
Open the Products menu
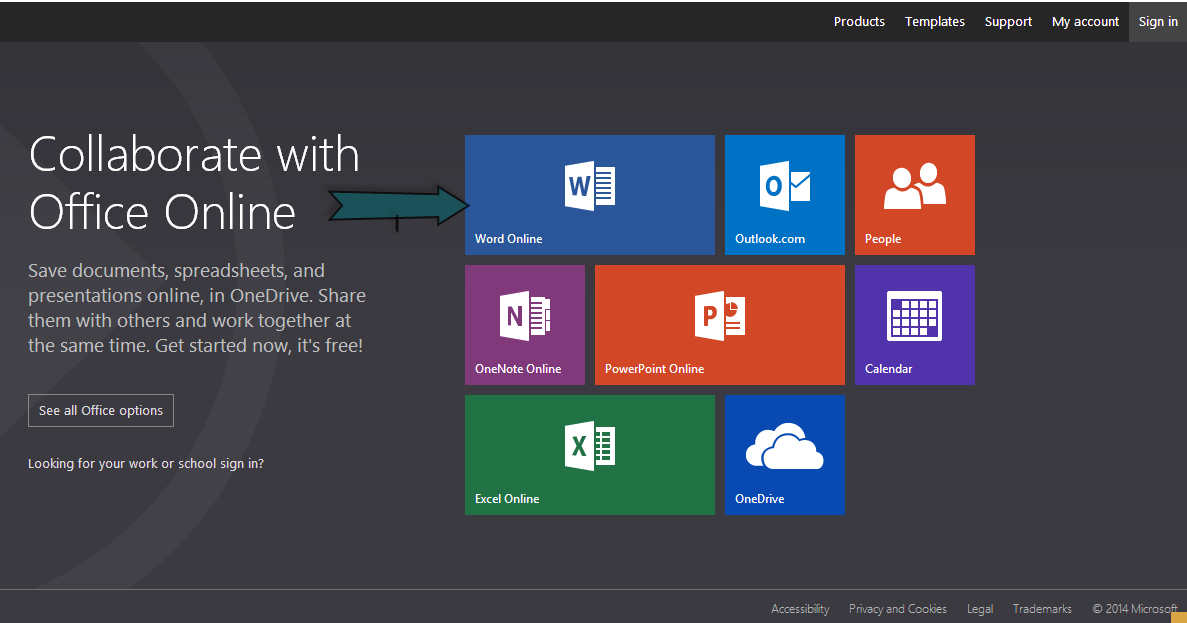(x=859, y=22)
